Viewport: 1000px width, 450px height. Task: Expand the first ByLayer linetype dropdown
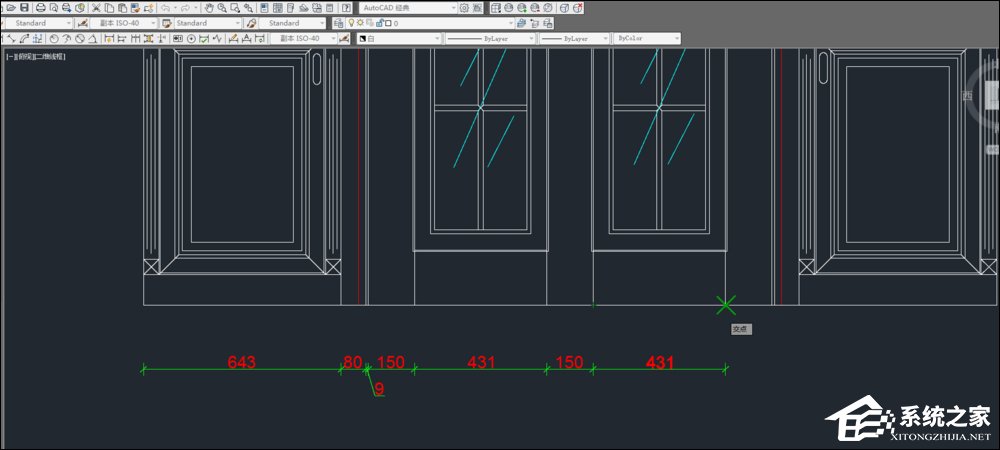click(490, 38)
